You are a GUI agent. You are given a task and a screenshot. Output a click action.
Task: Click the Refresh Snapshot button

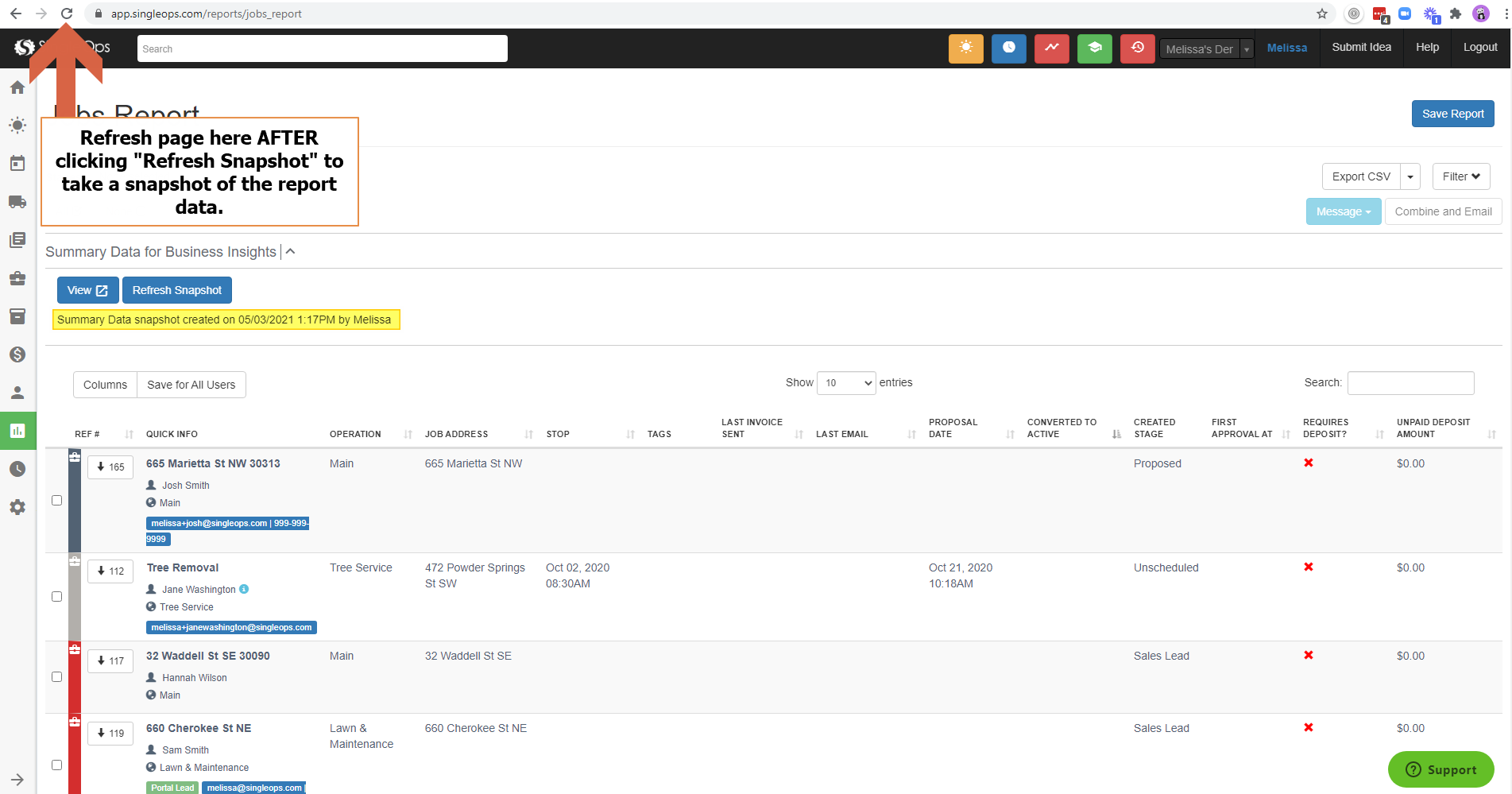177,290
